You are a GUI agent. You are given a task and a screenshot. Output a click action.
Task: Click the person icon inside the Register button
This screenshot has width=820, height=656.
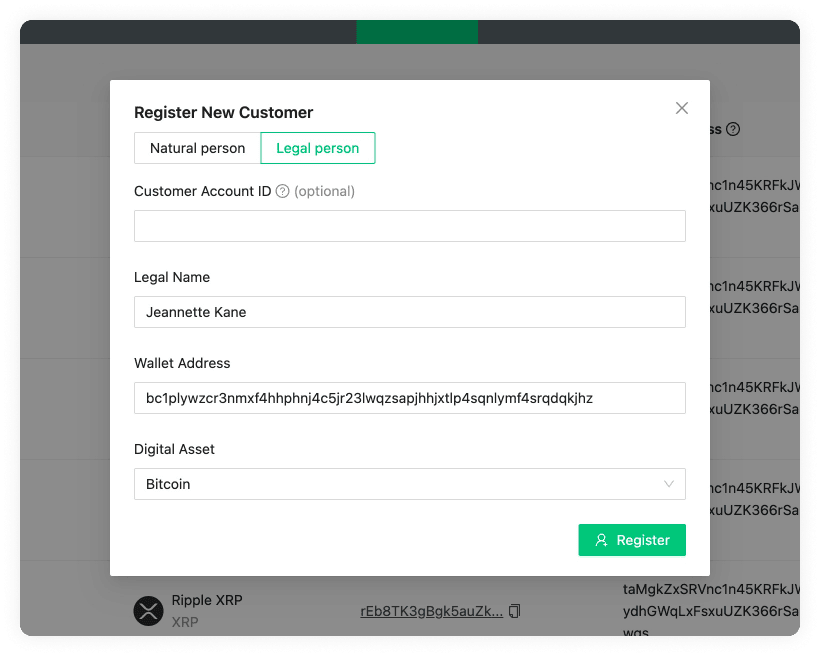pyautogui.click(x=601, y=540)
